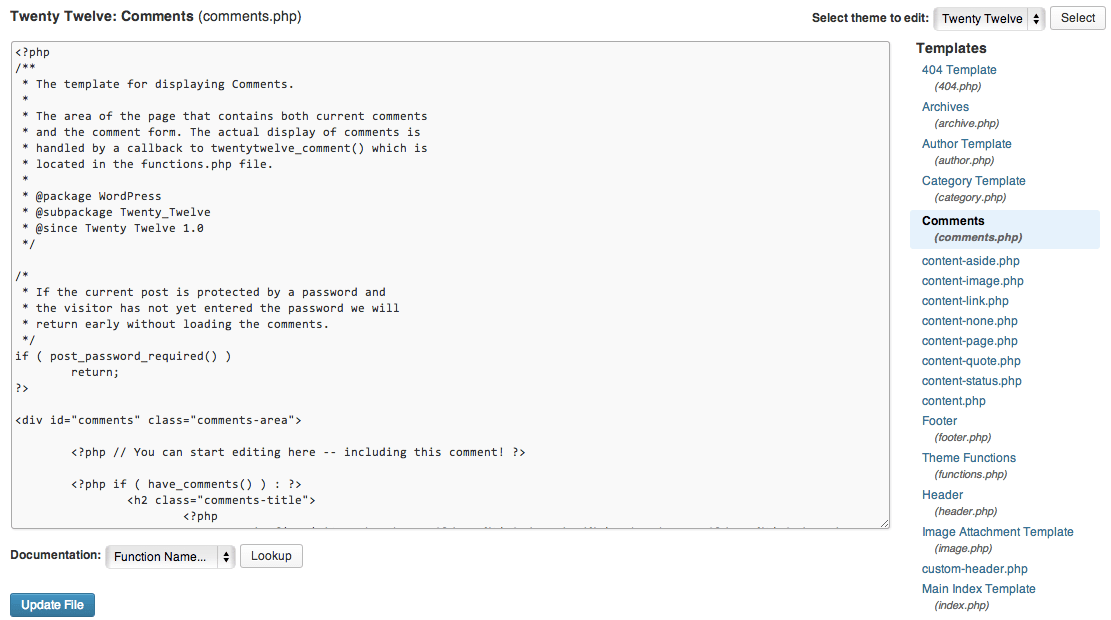The image size is (1111, 620).
Task: Click the Update File button
Action: click(x=52, y=604)
